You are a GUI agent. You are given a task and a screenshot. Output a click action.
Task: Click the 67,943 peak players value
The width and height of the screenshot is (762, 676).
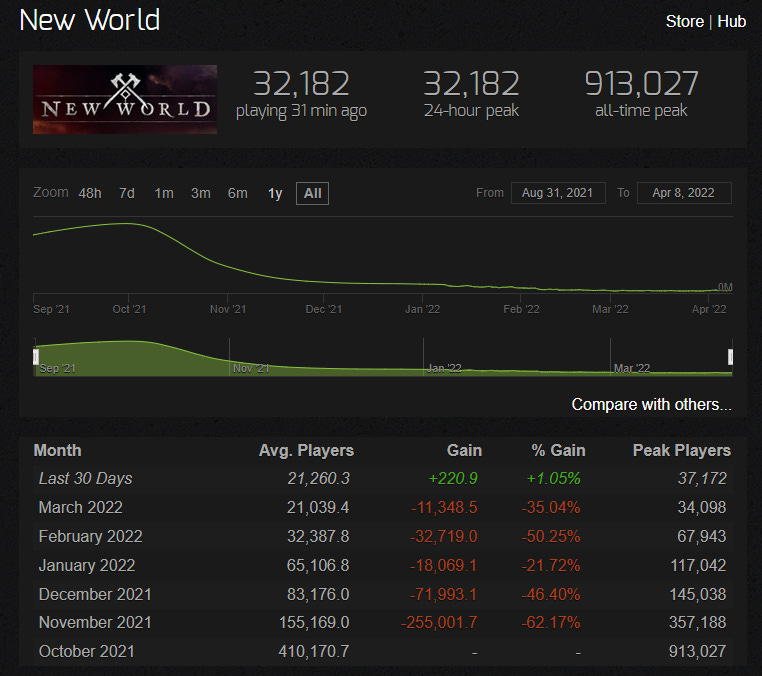pos(702,536)
